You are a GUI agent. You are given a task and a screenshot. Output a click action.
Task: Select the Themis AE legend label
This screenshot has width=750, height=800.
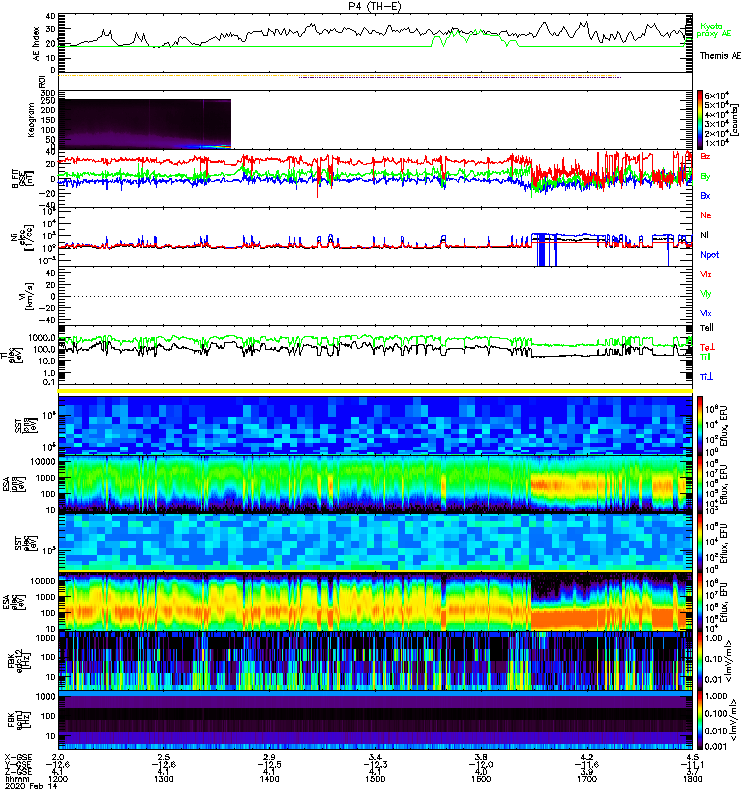coord(720,56)
